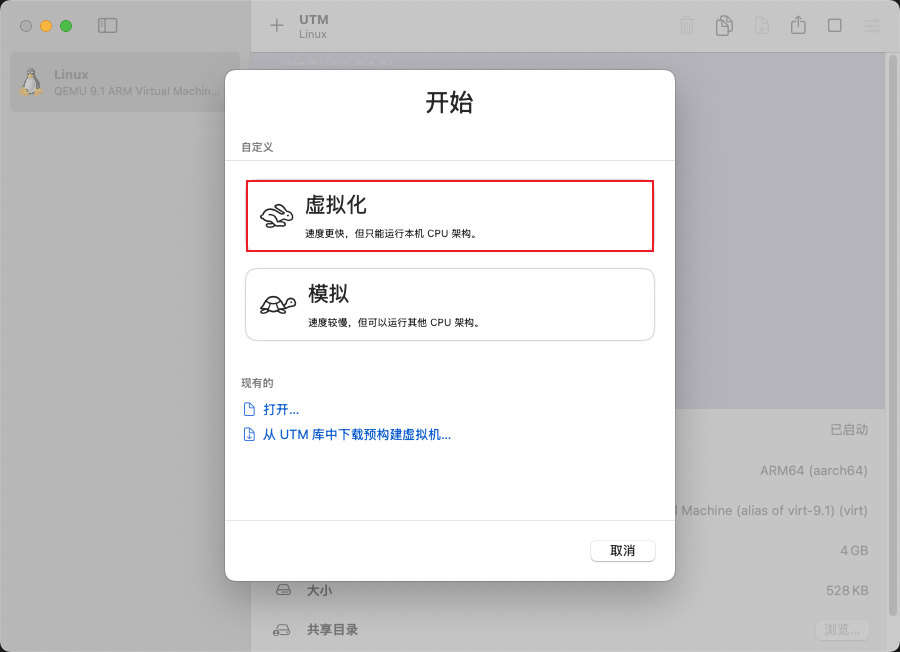Screen dimensions: 900x652
Task: Toggle the sidebar visibility icon
Action: coord(107,25)
